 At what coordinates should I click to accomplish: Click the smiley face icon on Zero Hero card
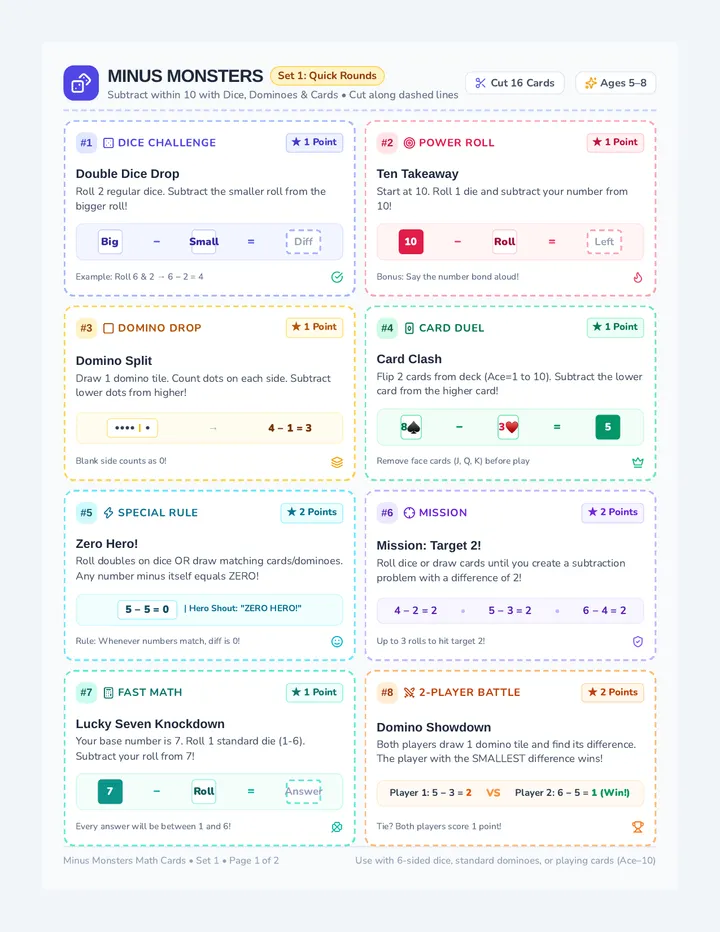(337, 641)
